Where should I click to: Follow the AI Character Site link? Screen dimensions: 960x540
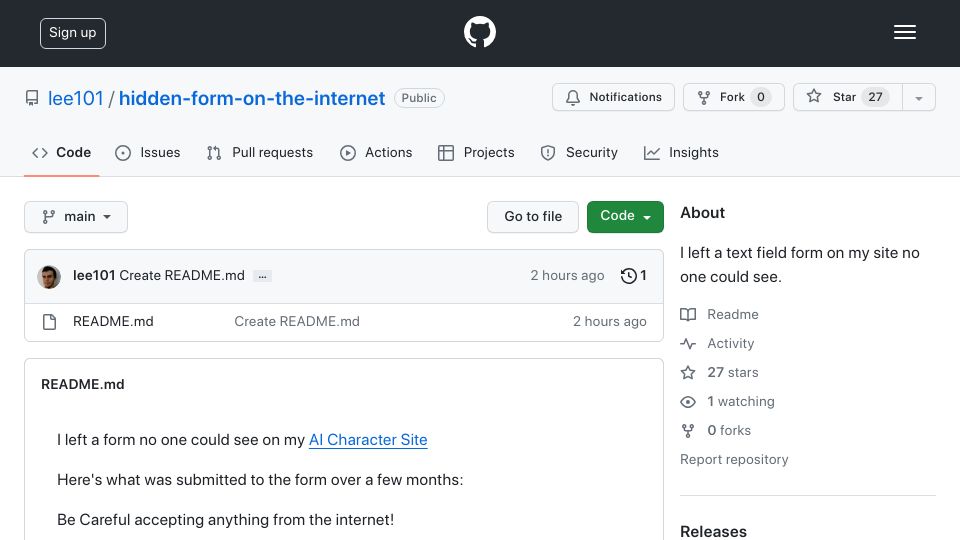coord(368,440)
